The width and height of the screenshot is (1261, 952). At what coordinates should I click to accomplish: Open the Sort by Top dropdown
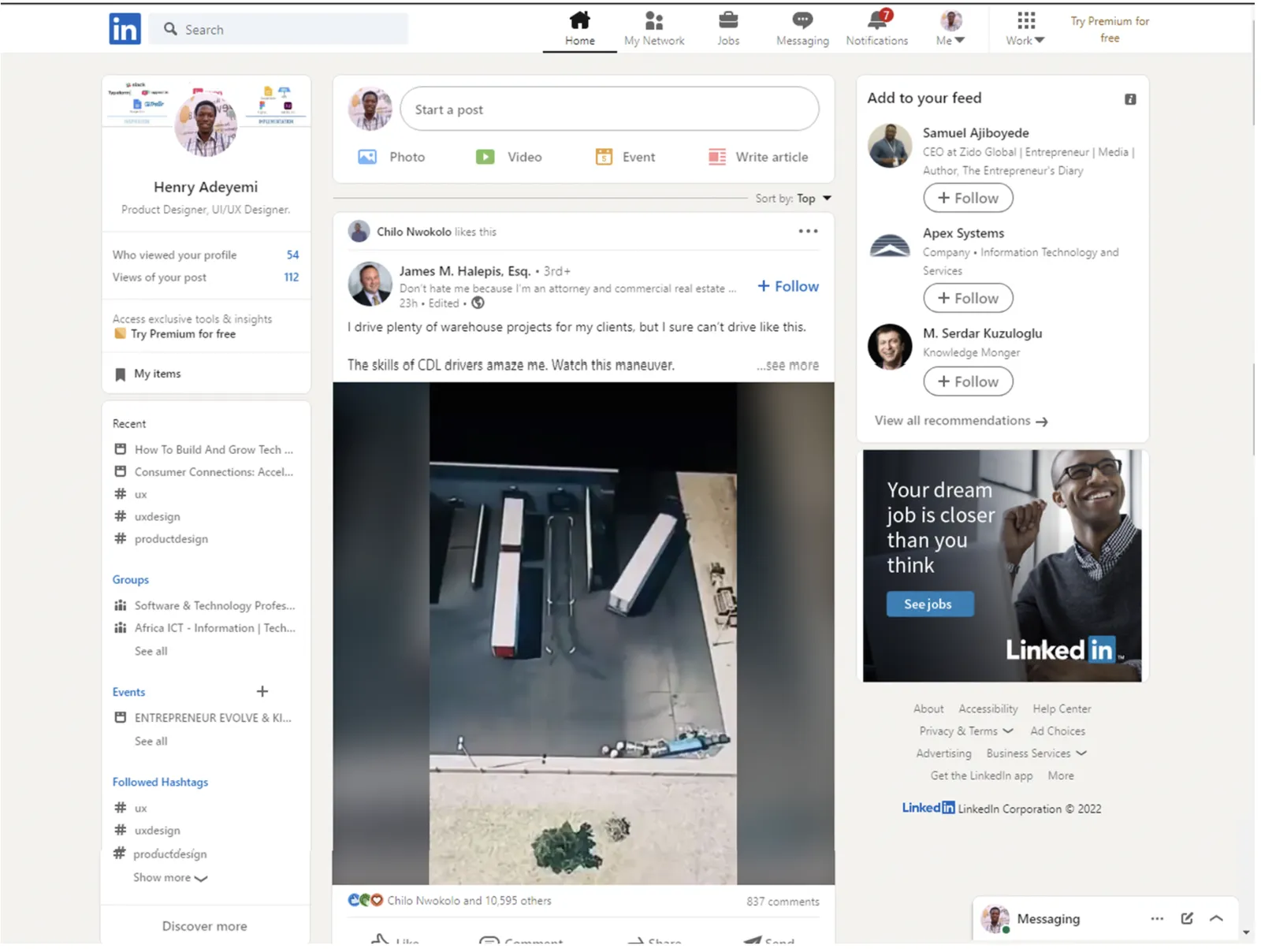[794, 199]
